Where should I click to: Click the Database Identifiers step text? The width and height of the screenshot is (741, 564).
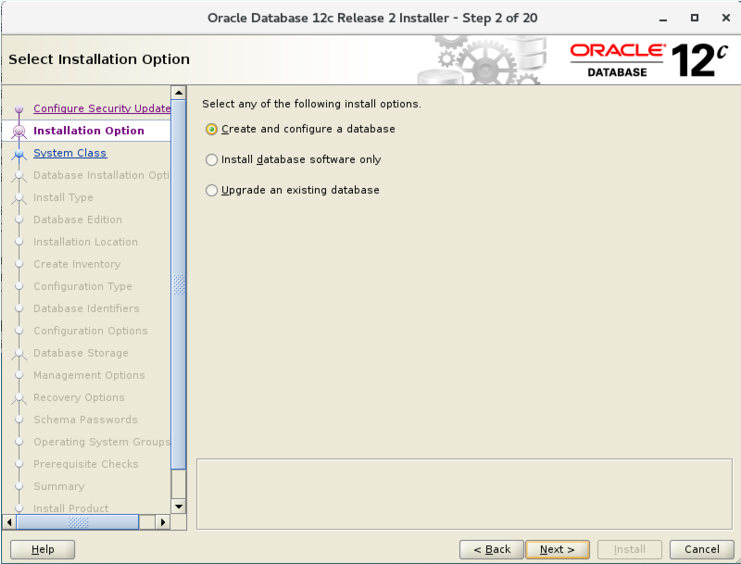point(86,308)
